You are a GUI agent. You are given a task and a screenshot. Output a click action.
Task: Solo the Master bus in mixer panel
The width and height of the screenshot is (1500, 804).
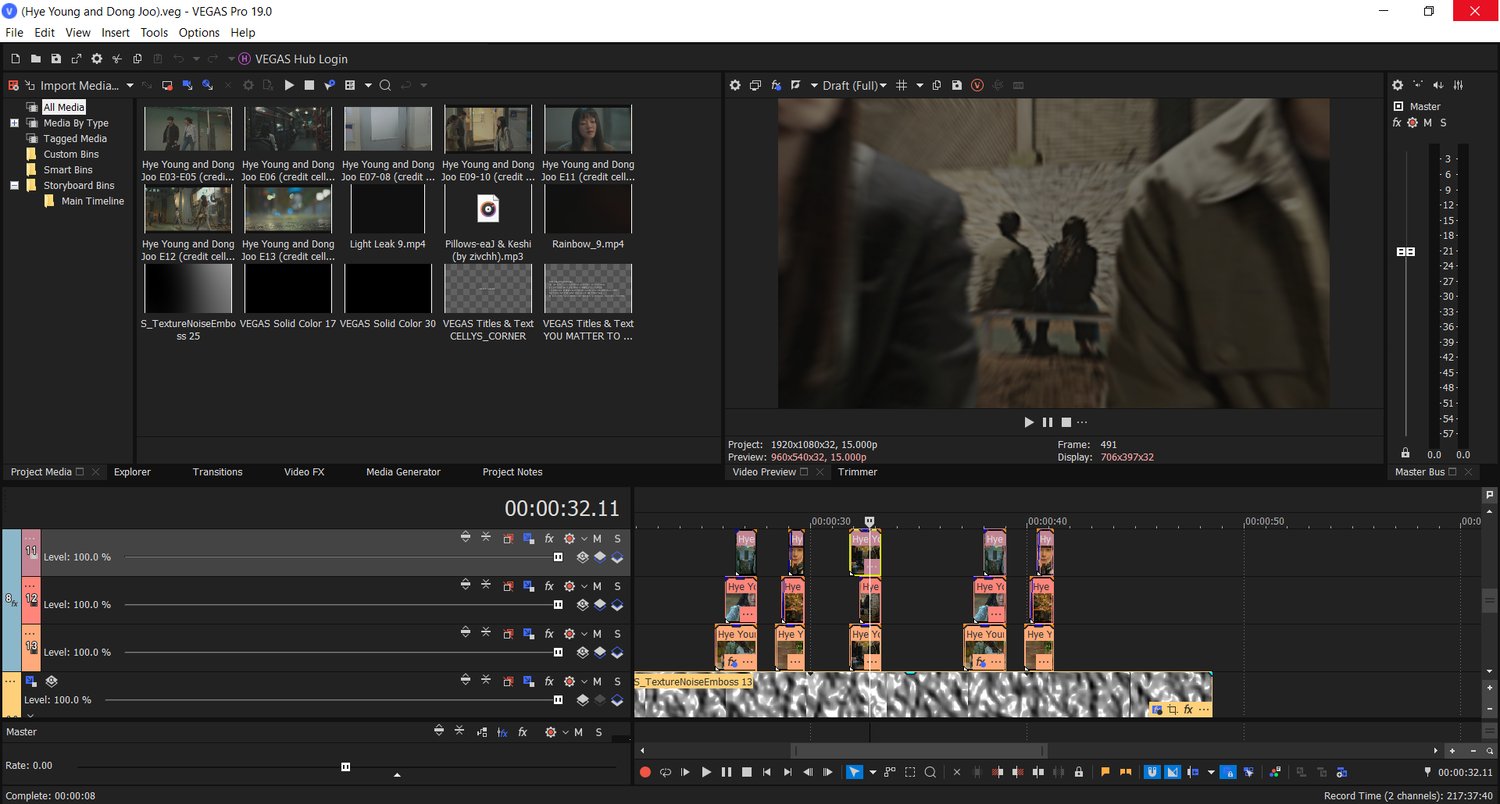[x=1443, y=123]
